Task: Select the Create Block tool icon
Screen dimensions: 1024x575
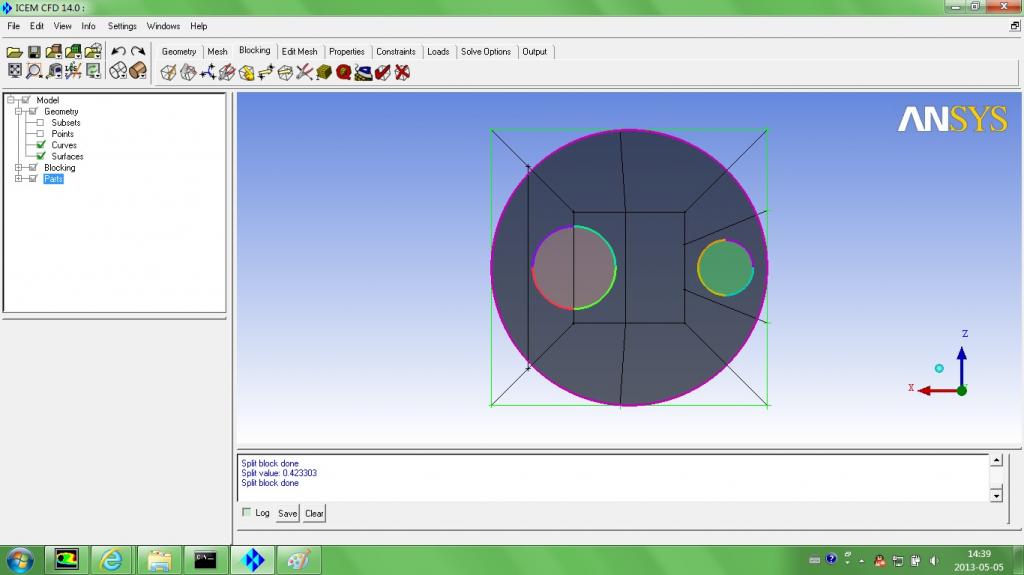Action: (x=168, y=72)
